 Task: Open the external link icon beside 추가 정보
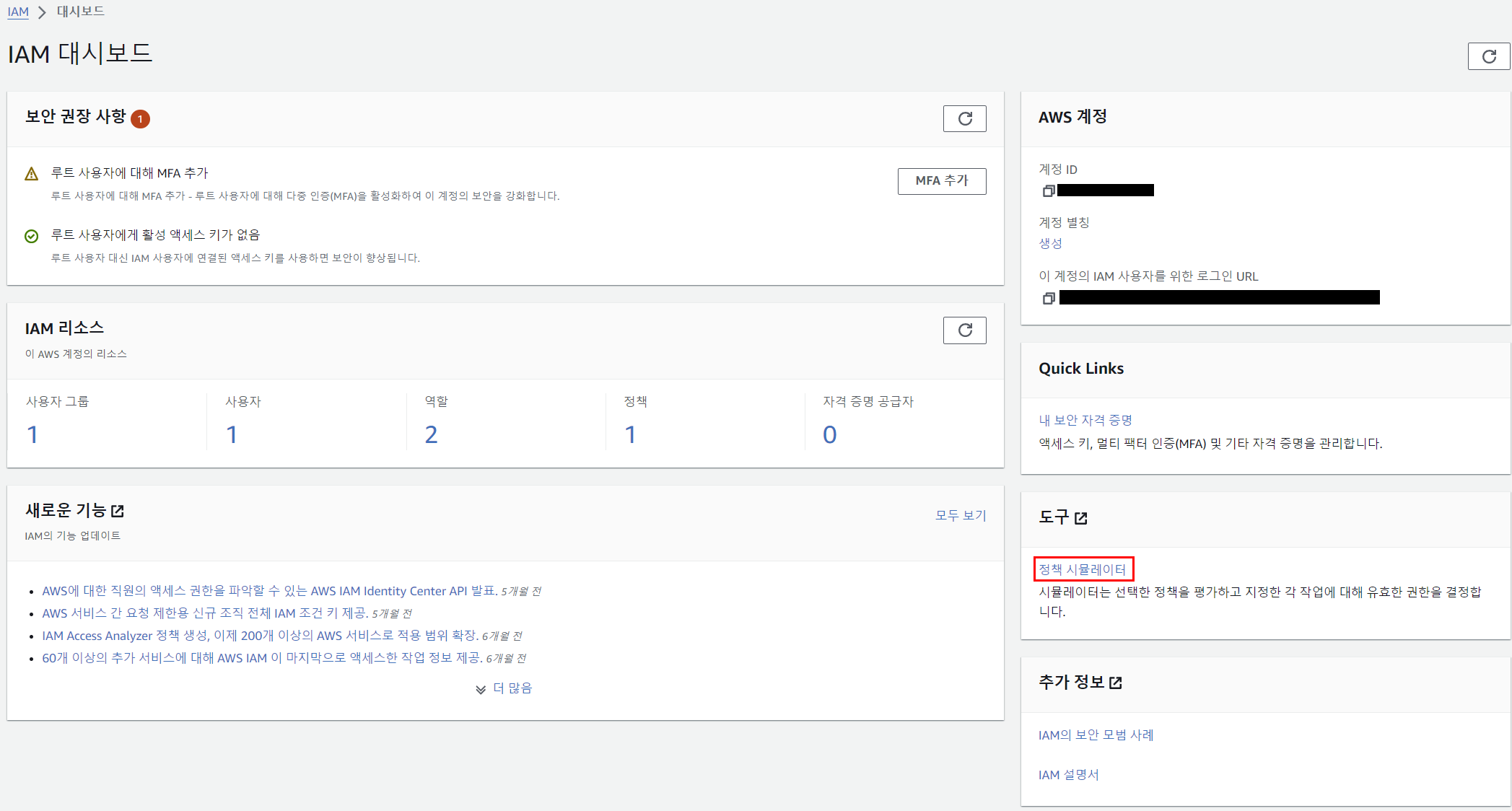pos(1115,683)
